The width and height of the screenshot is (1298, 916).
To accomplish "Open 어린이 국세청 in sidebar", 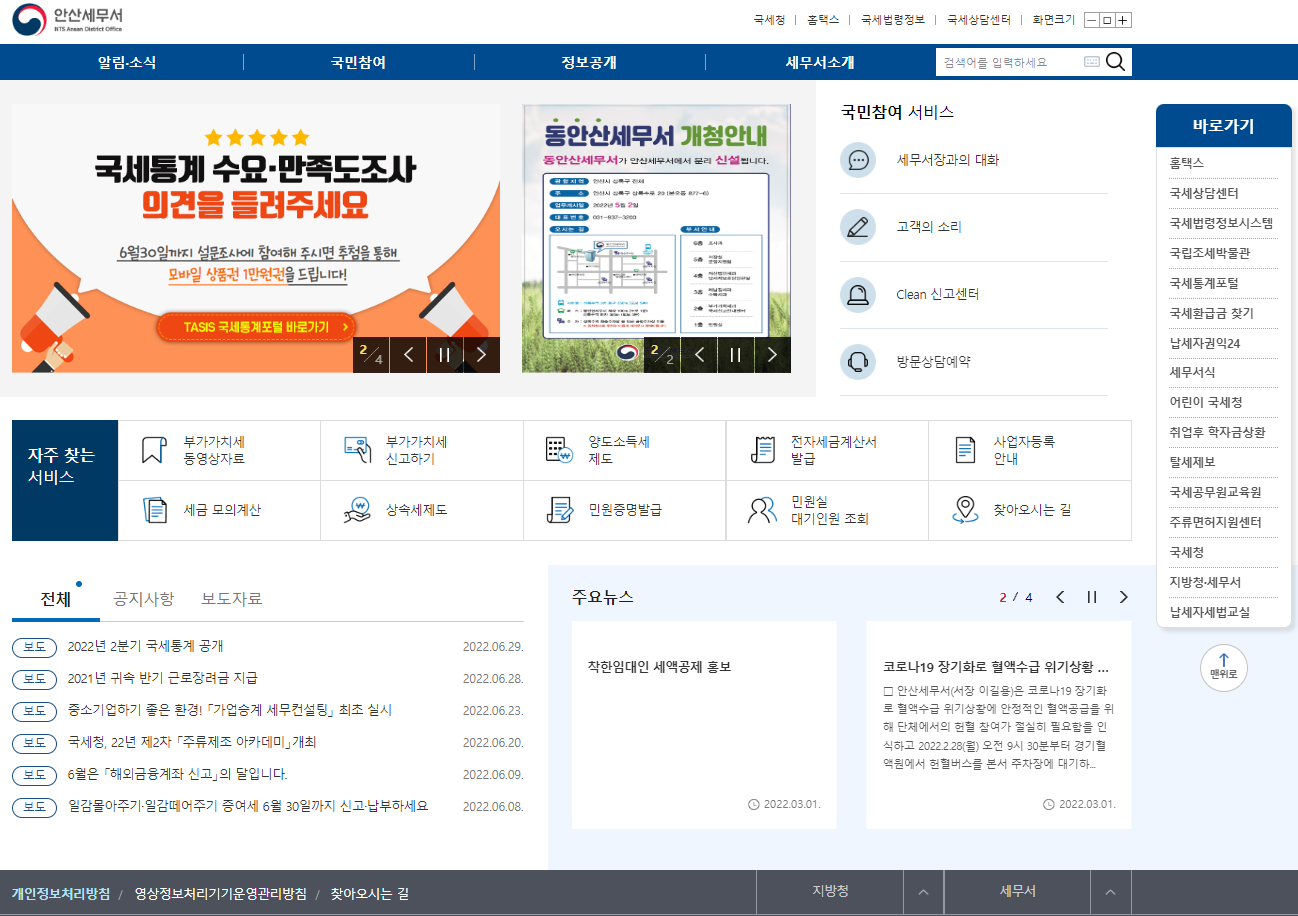I will 1205,402.
